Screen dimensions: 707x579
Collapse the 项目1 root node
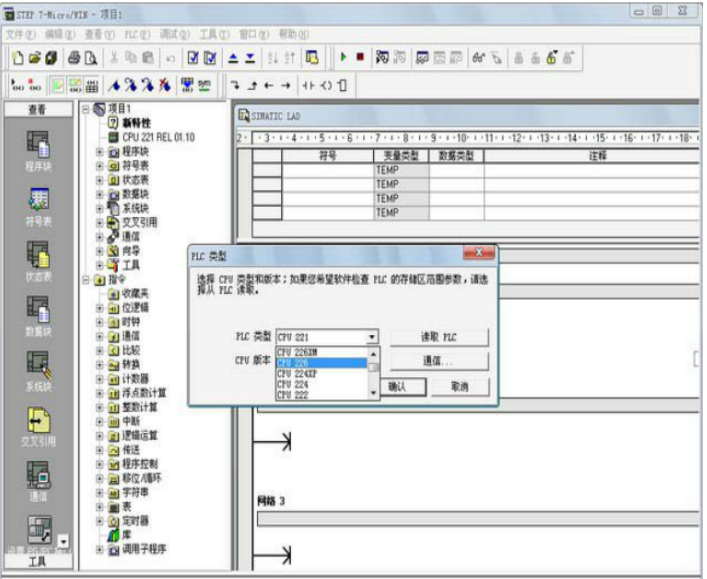85,109
